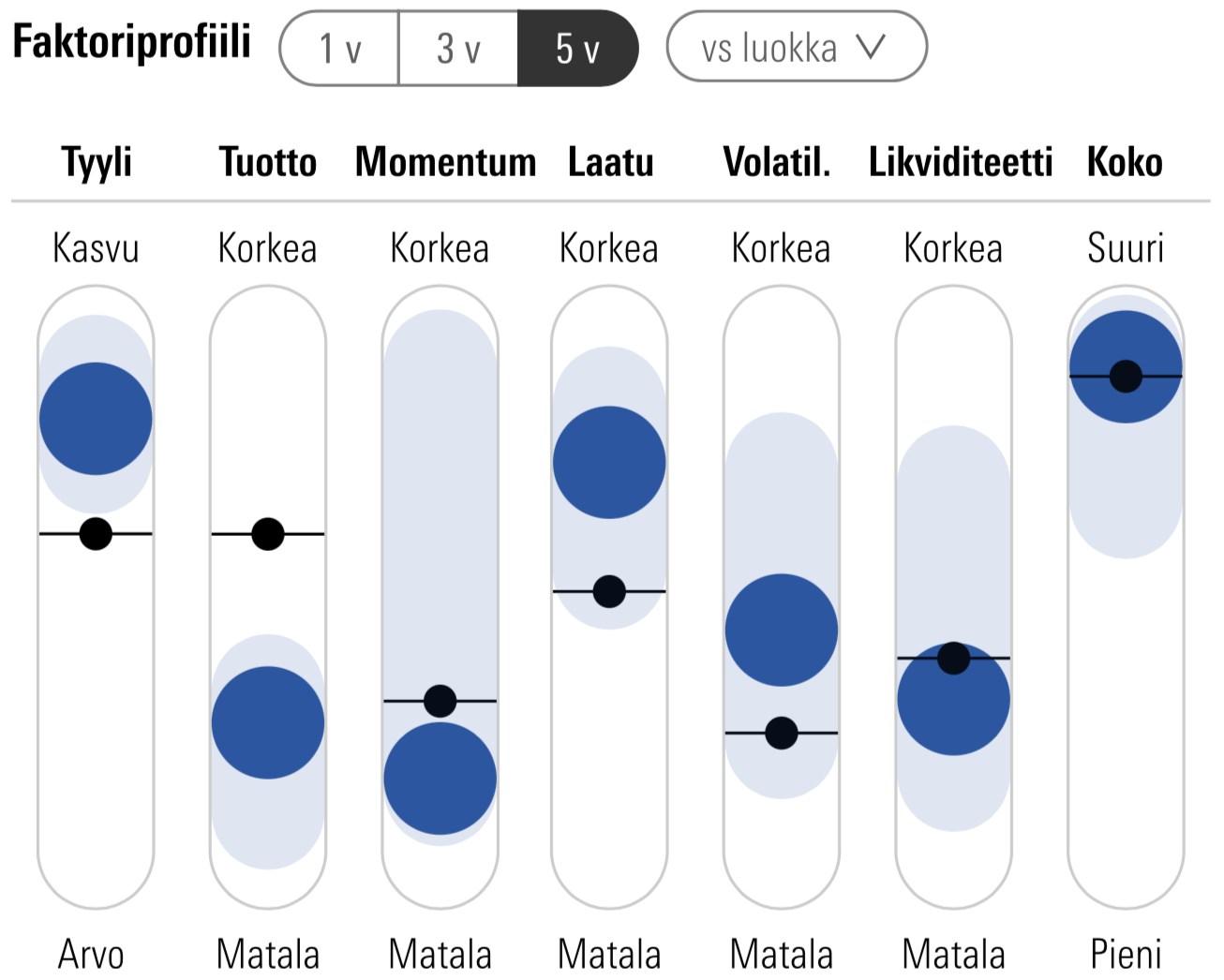Switch to the 3 v period
Viewport: 1224px width, 980px height.
tap(458, 49)
